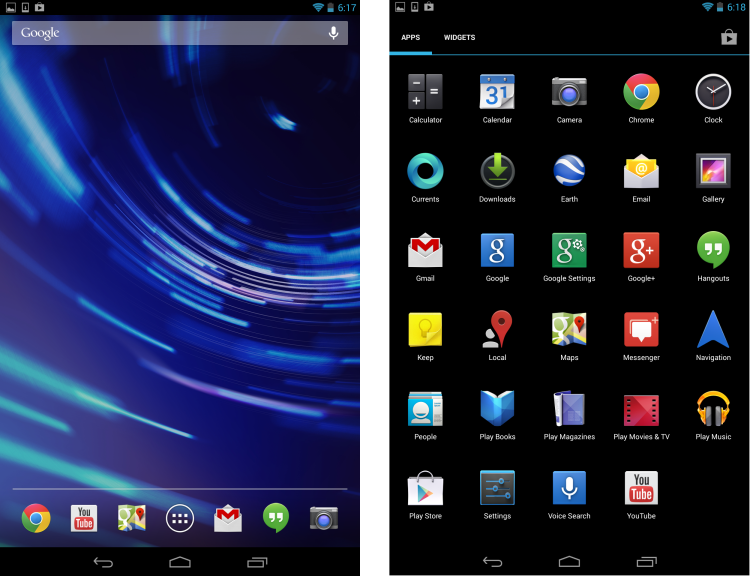Viewport: 750px width, 576px height.
Task: Tap the Google search bar on home screen
Action: pos(180,33)
